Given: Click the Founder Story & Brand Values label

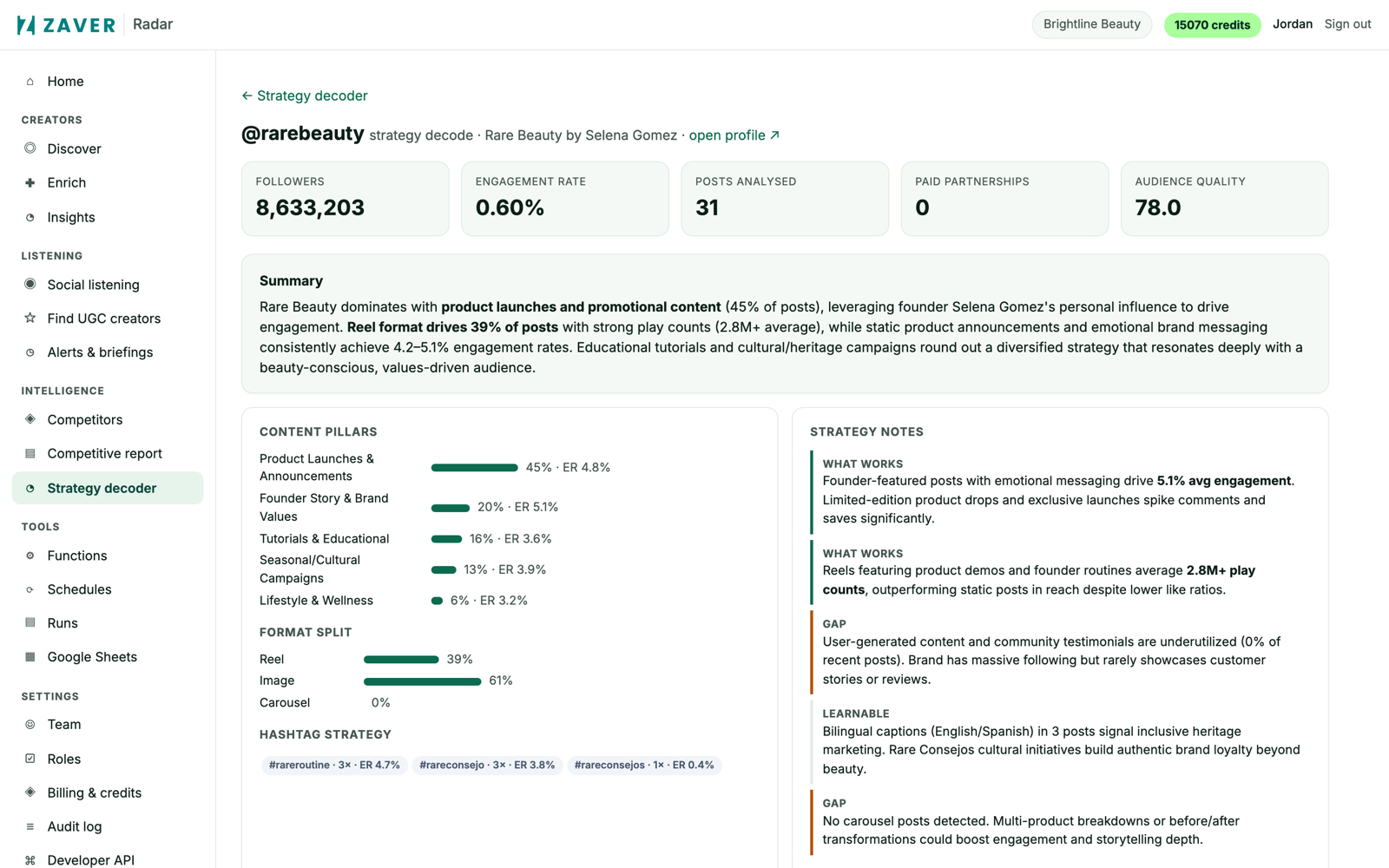Looking at the screenshot, I should tap(324, 507).
